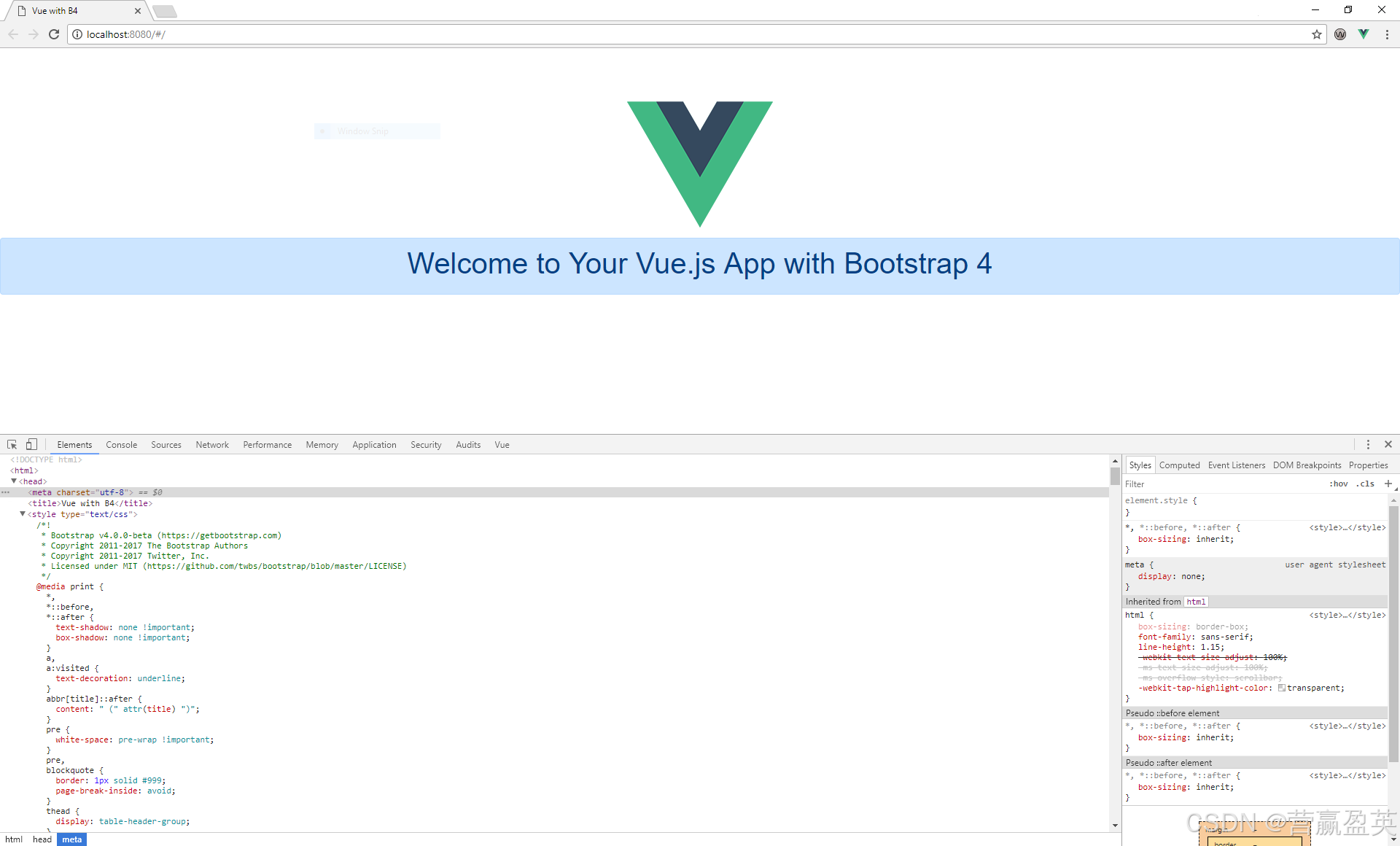Select the inspect element picker tool

(12, 445)
